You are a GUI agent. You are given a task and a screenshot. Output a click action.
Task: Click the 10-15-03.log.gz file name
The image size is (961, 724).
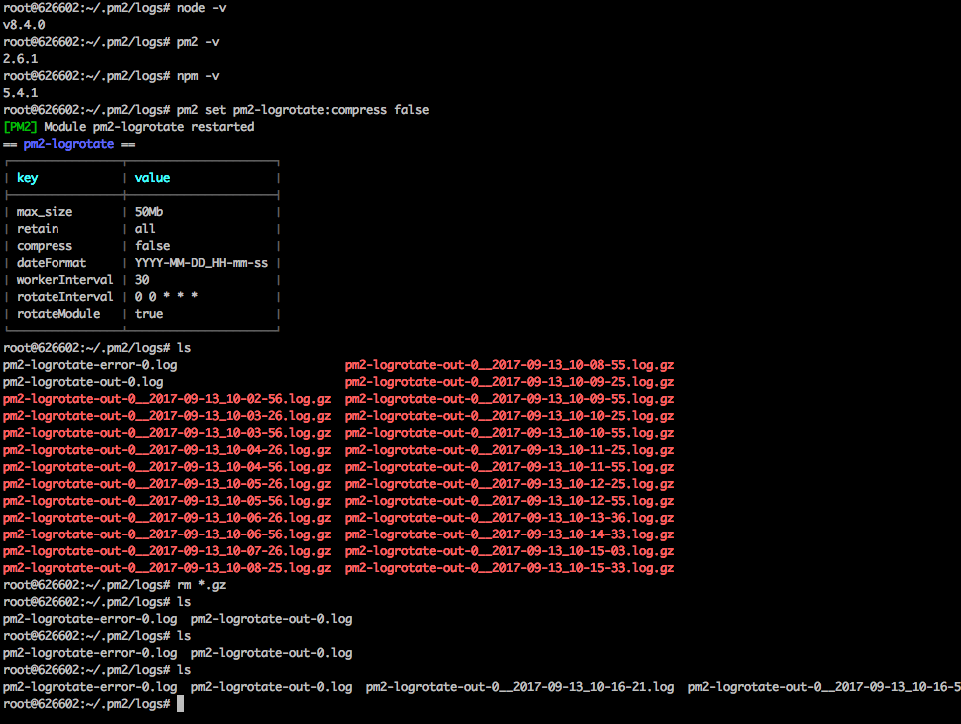(x=509, y=551)
